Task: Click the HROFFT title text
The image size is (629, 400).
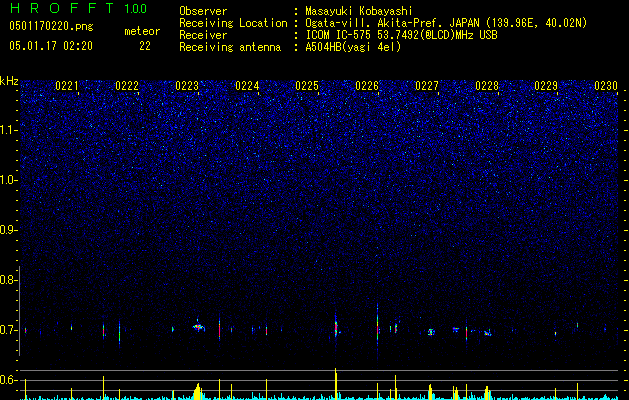Action: point(62,8)
